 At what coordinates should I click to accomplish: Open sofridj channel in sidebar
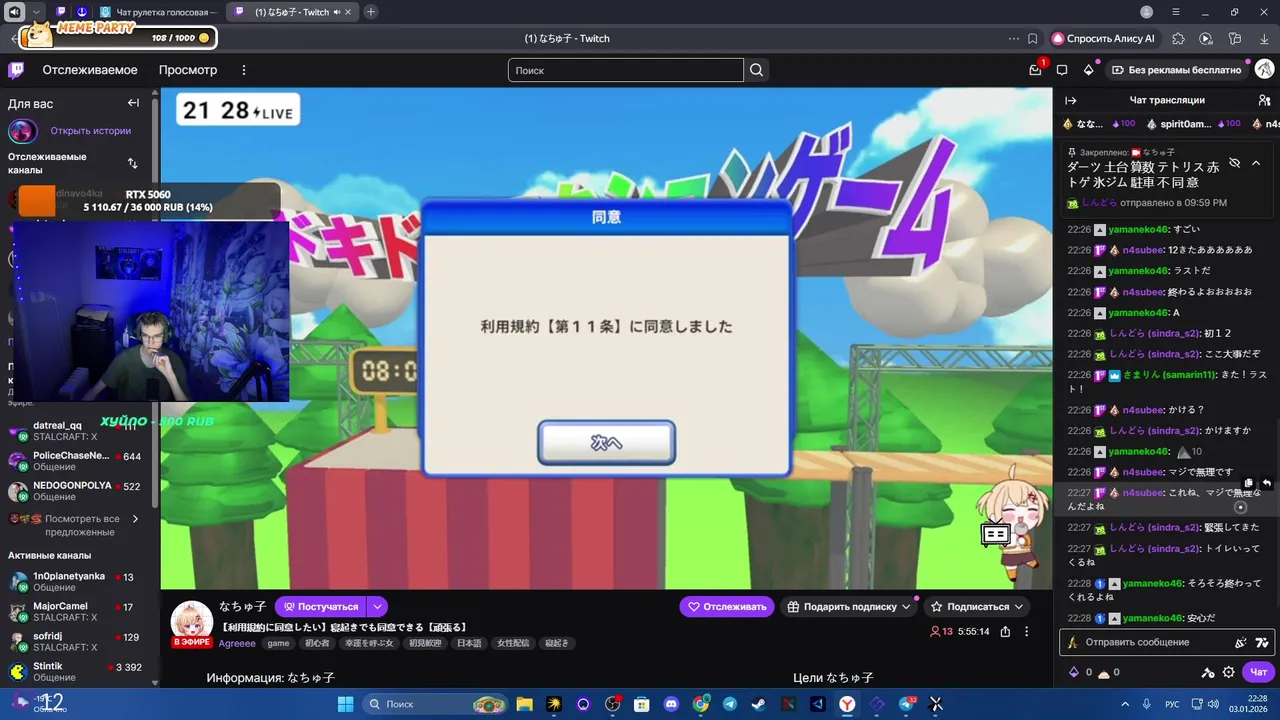click(76, 642)
